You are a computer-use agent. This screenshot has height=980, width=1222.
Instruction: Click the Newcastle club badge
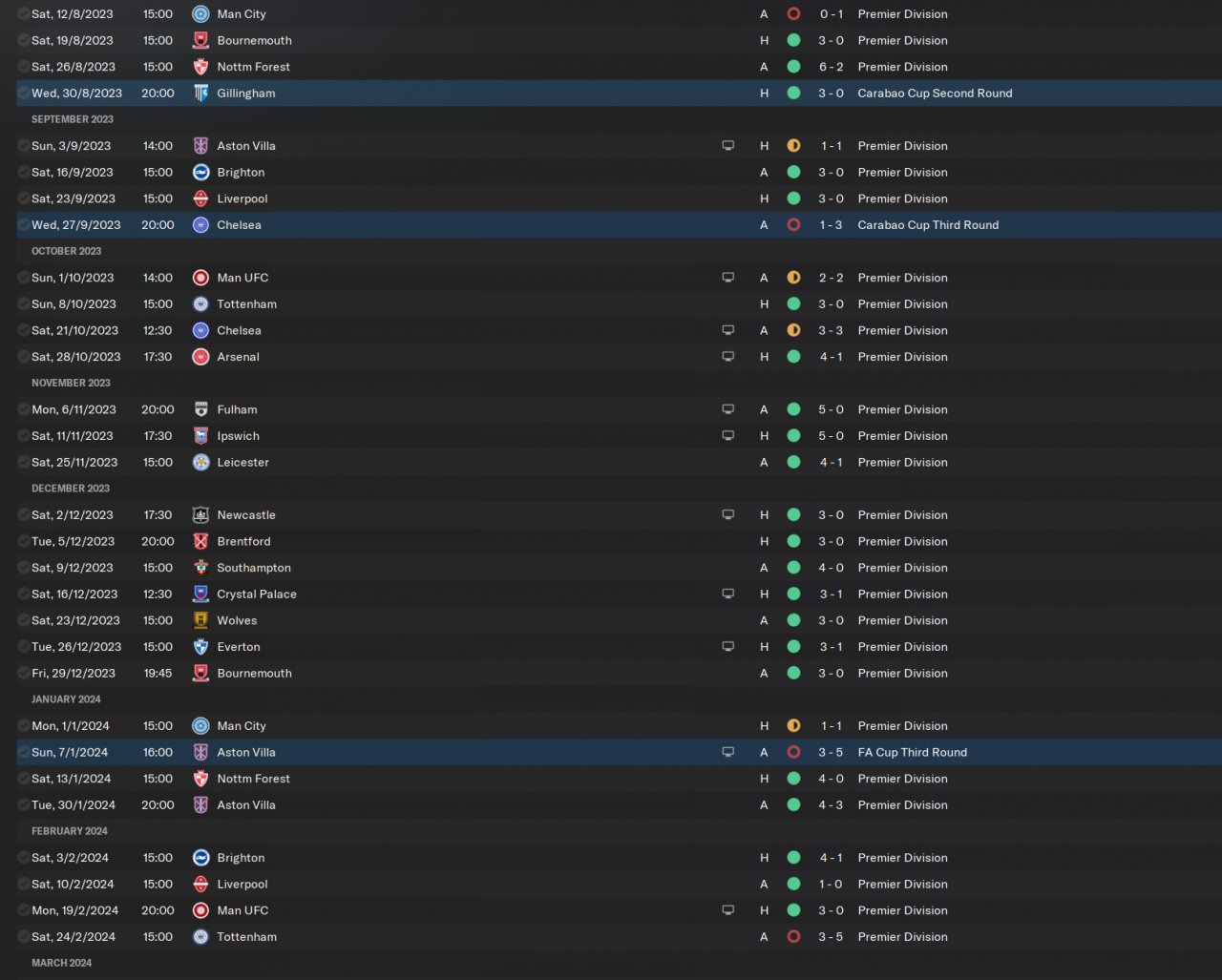[x=200, y=515]
